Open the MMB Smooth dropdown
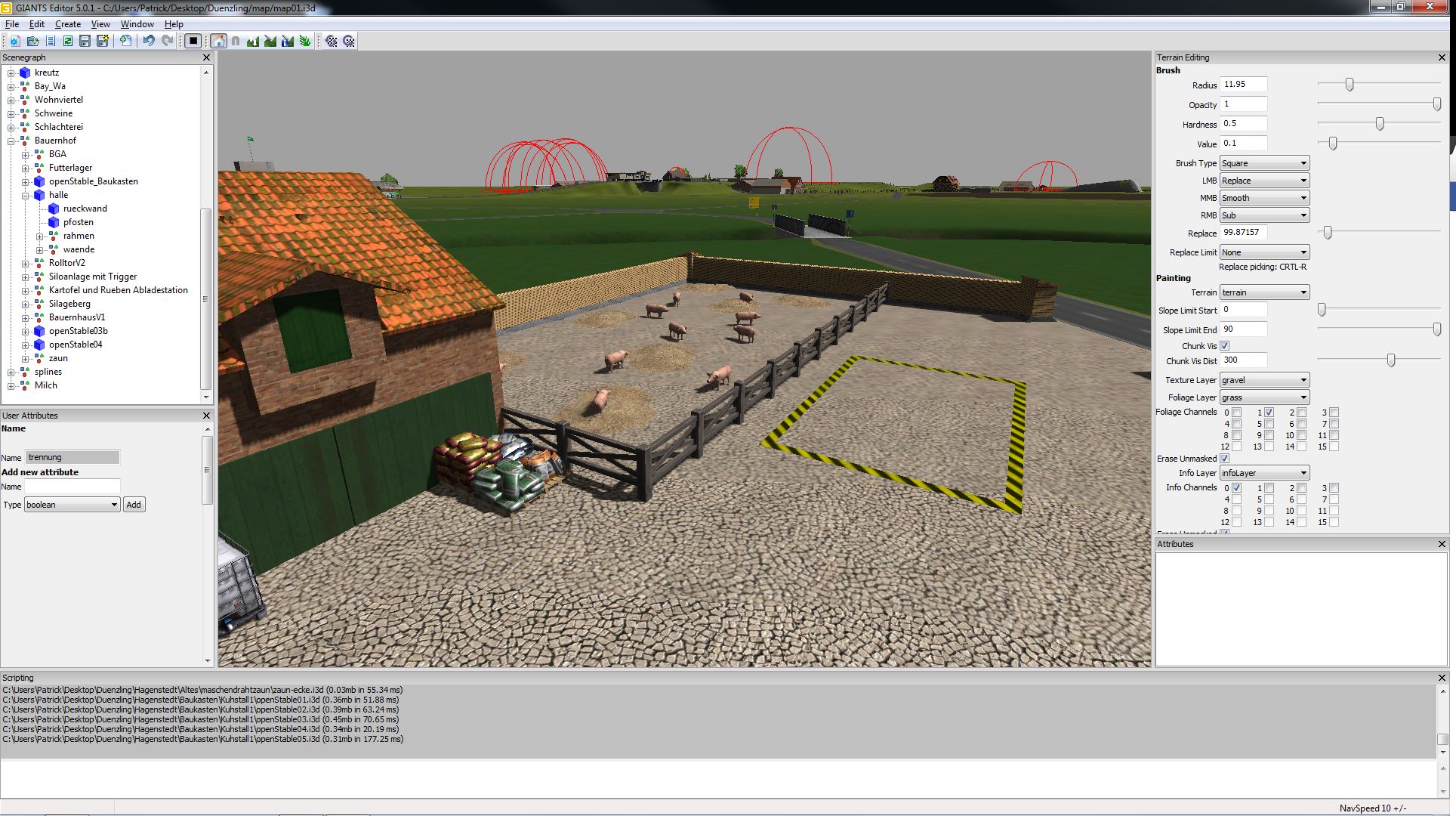The width and height of the screenshot is (1456, 816). click(x=1264, y=198)
